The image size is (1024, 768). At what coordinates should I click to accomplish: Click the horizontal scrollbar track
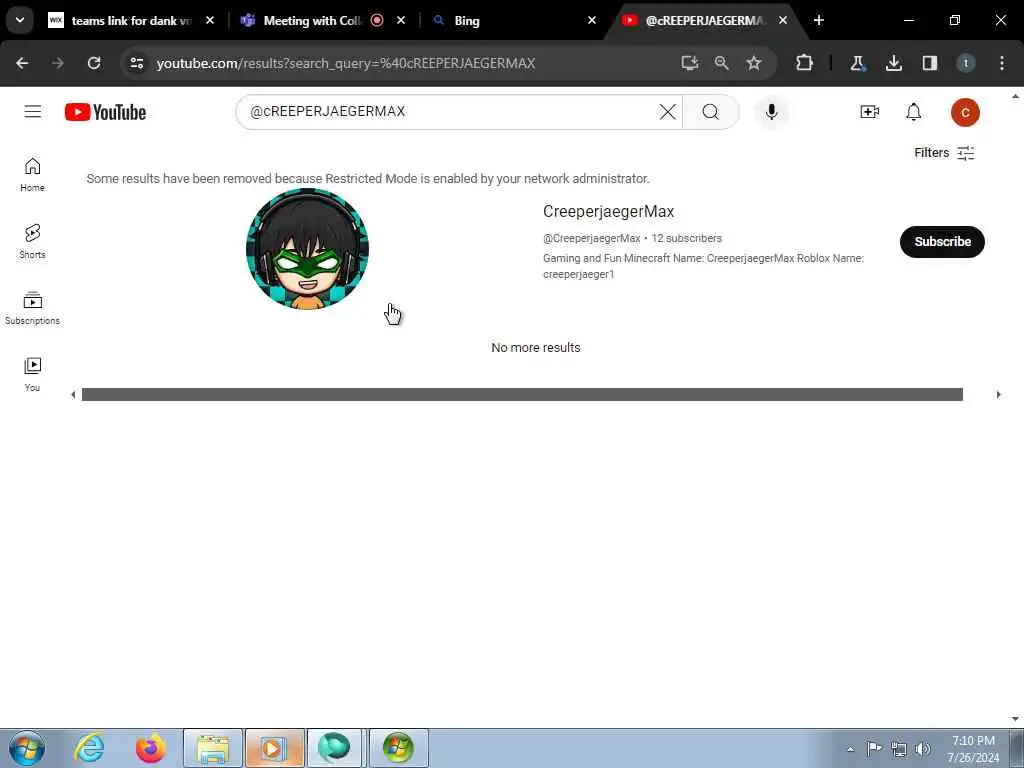[x=522, y=394]
